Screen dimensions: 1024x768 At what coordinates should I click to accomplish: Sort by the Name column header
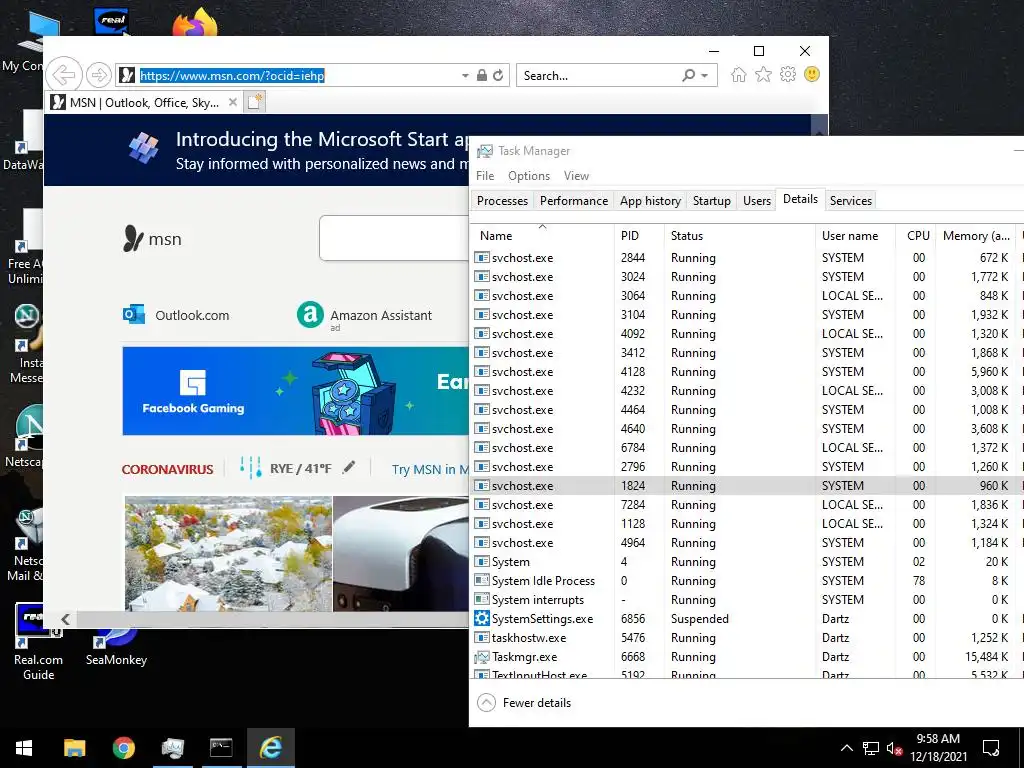tap(542, 236)
